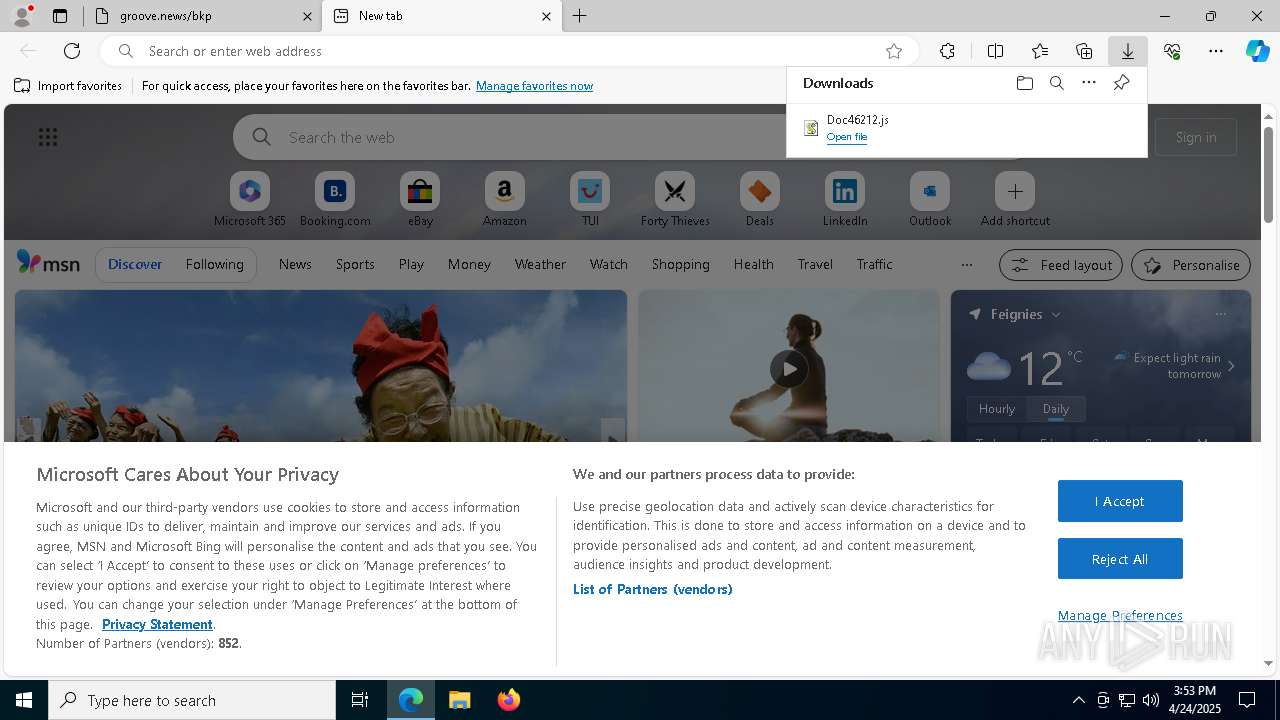Open the Collections toolbar icon
1280x720 pixels.
[x=1084, y=51]
